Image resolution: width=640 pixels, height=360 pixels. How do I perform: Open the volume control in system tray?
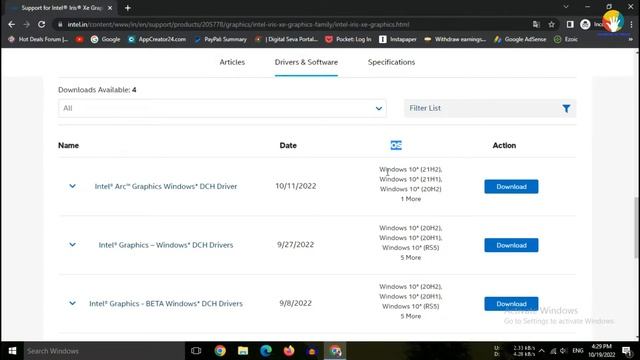click(x=564, y=351)
